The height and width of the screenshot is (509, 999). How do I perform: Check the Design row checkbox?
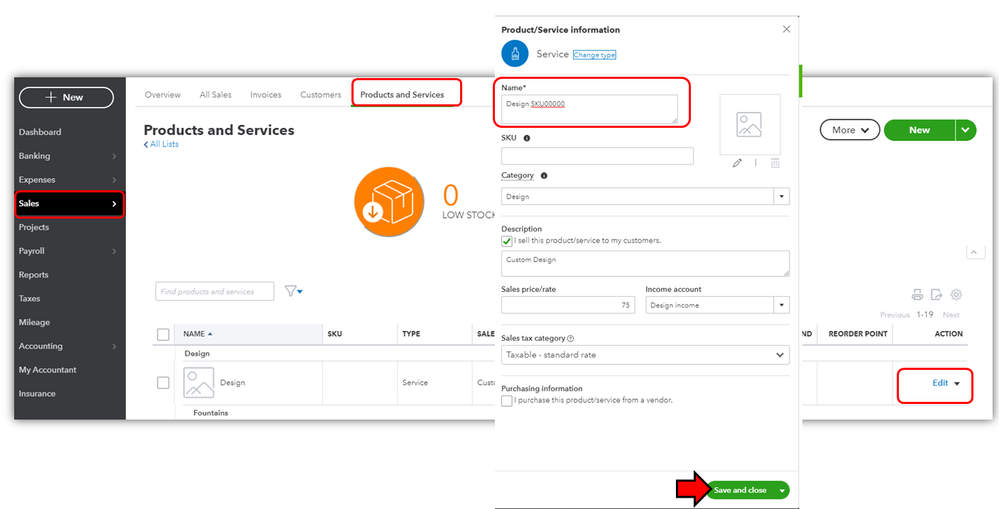click(x=163, y=382)
